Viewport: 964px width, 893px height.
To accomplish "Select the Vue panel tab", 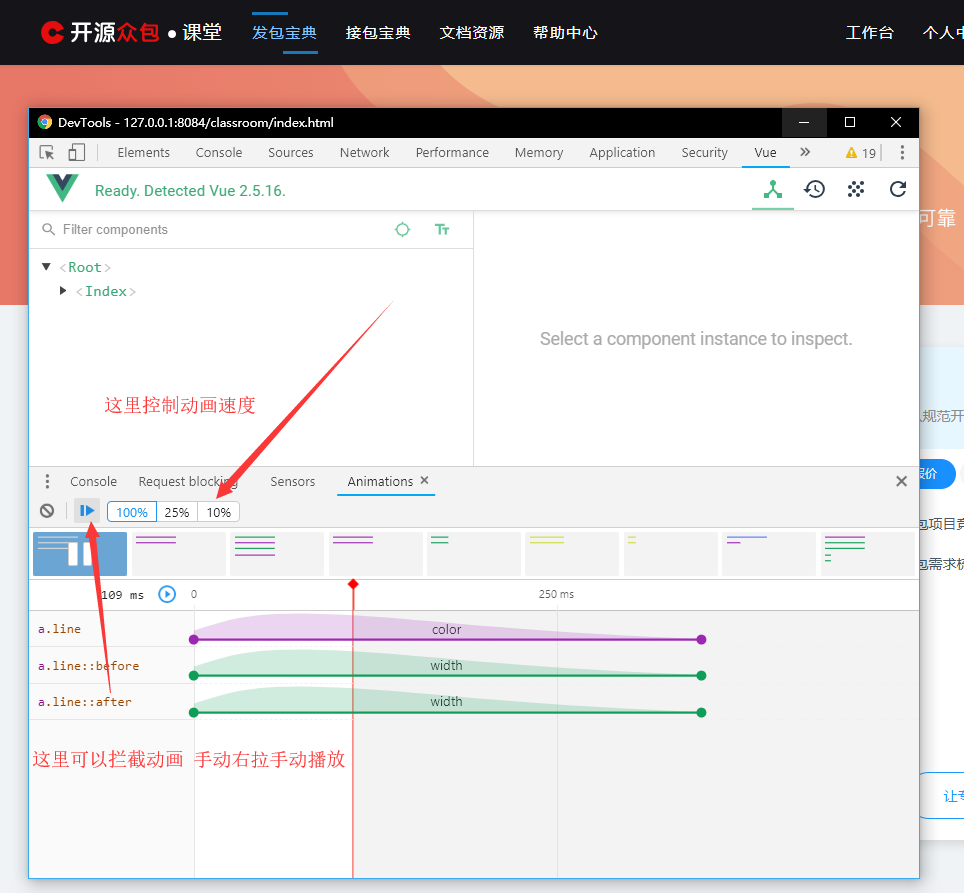I will coord(765,152).
